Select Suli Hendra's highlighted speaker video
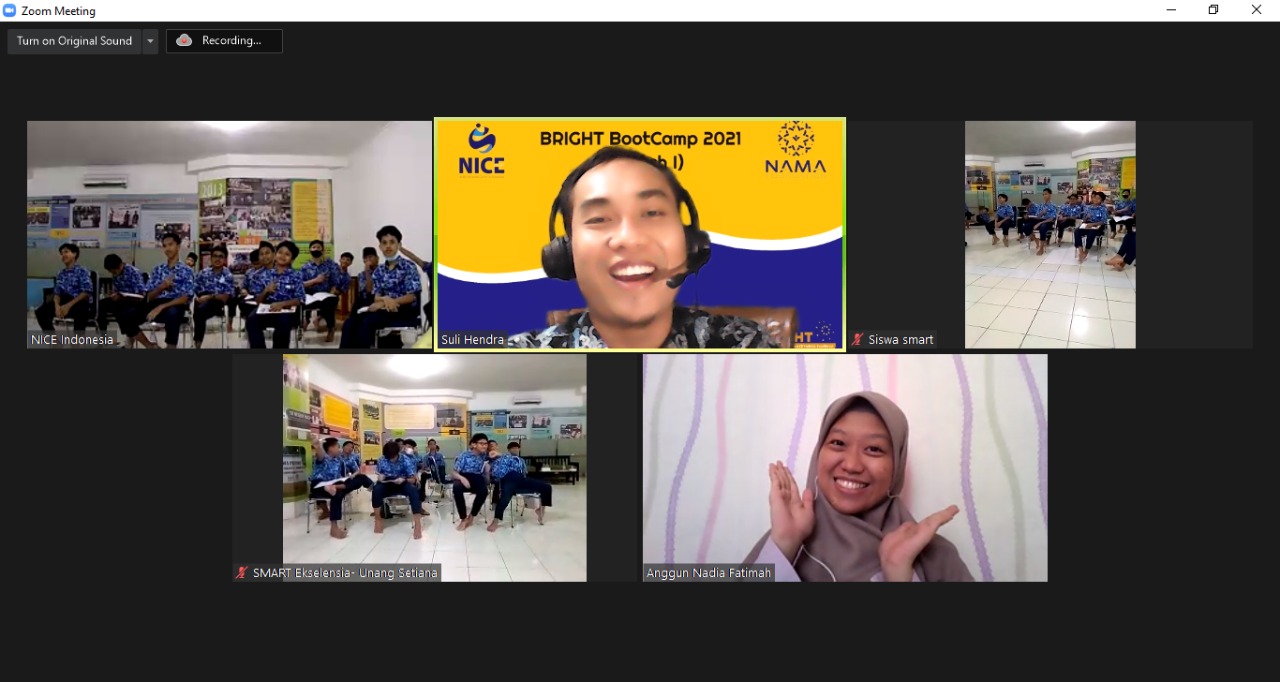 coord(640,235)
